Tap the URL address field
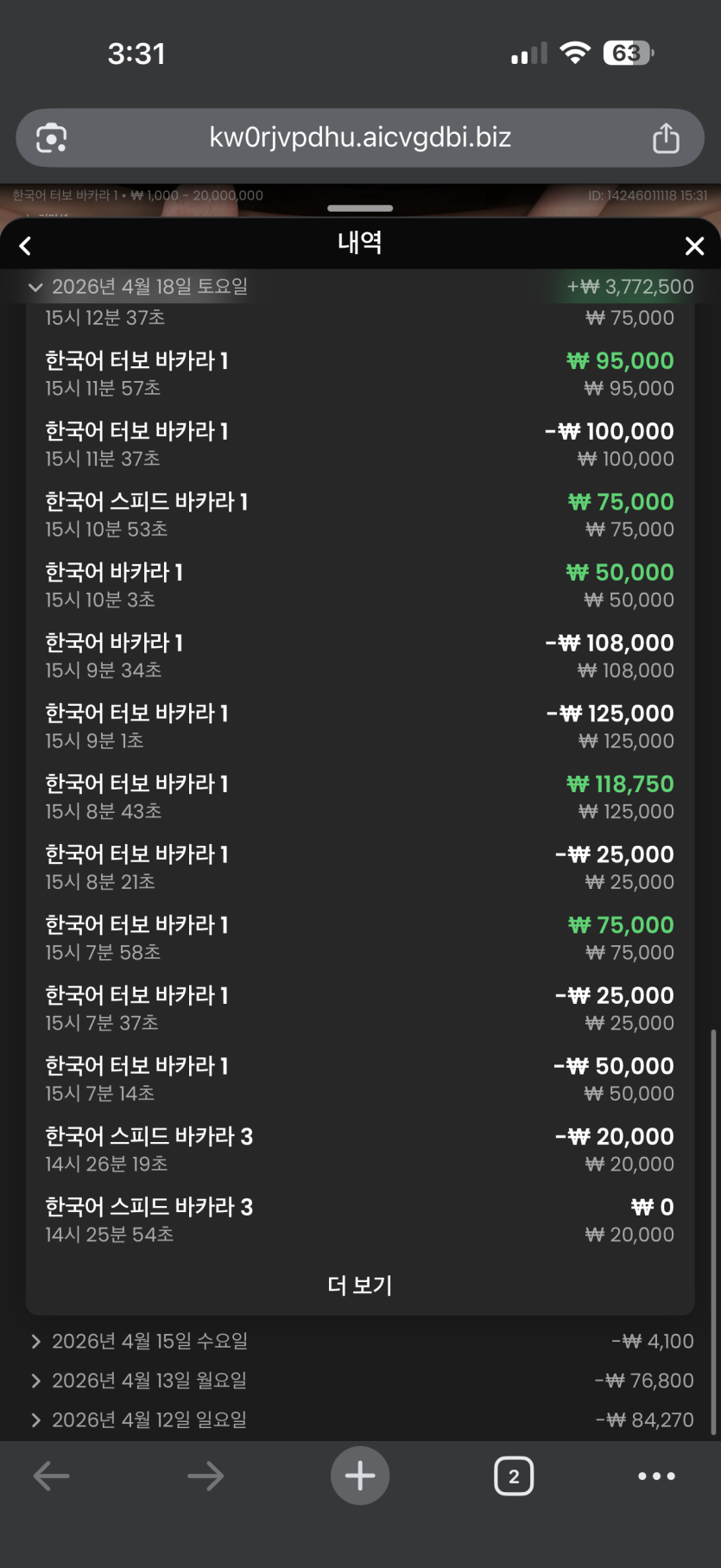 click(x=360, y=138)
